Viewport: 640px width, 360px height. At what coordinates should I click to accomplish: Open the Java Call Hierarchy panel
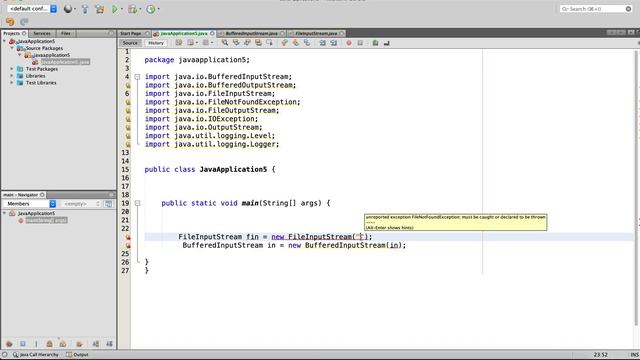point(36,355)
